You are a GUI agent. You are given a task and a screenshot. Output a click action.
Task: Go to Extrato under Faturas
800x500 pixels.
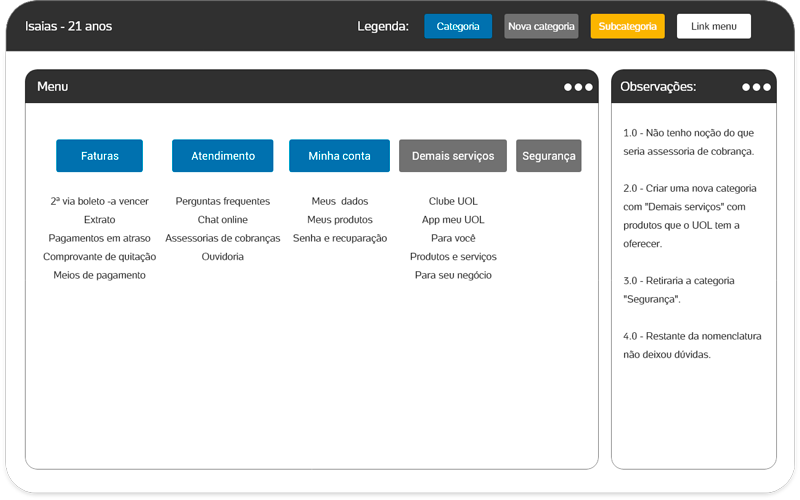click(x=99, y=219)
